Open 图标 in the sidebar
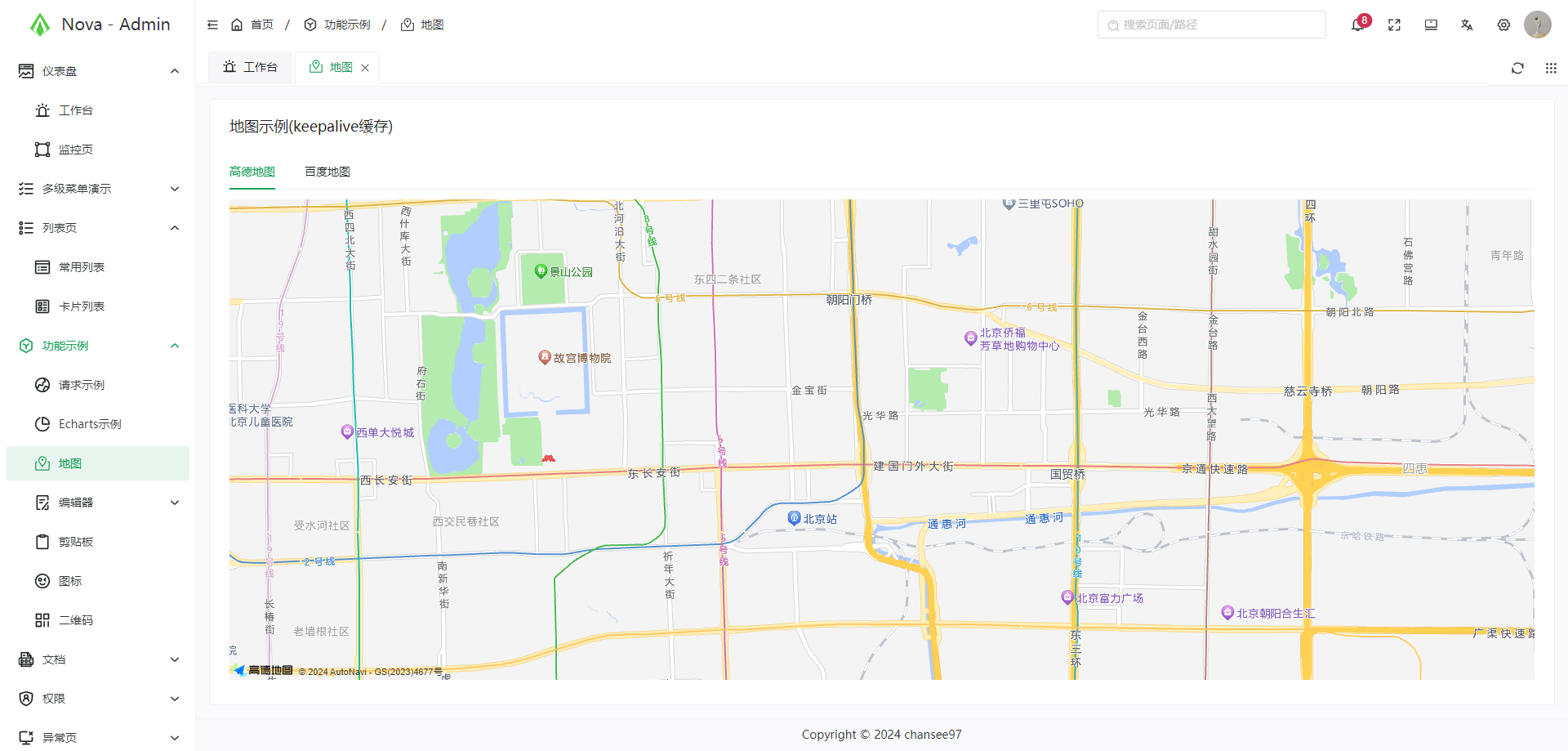The image size is (1568, 751). click(98, 581)
